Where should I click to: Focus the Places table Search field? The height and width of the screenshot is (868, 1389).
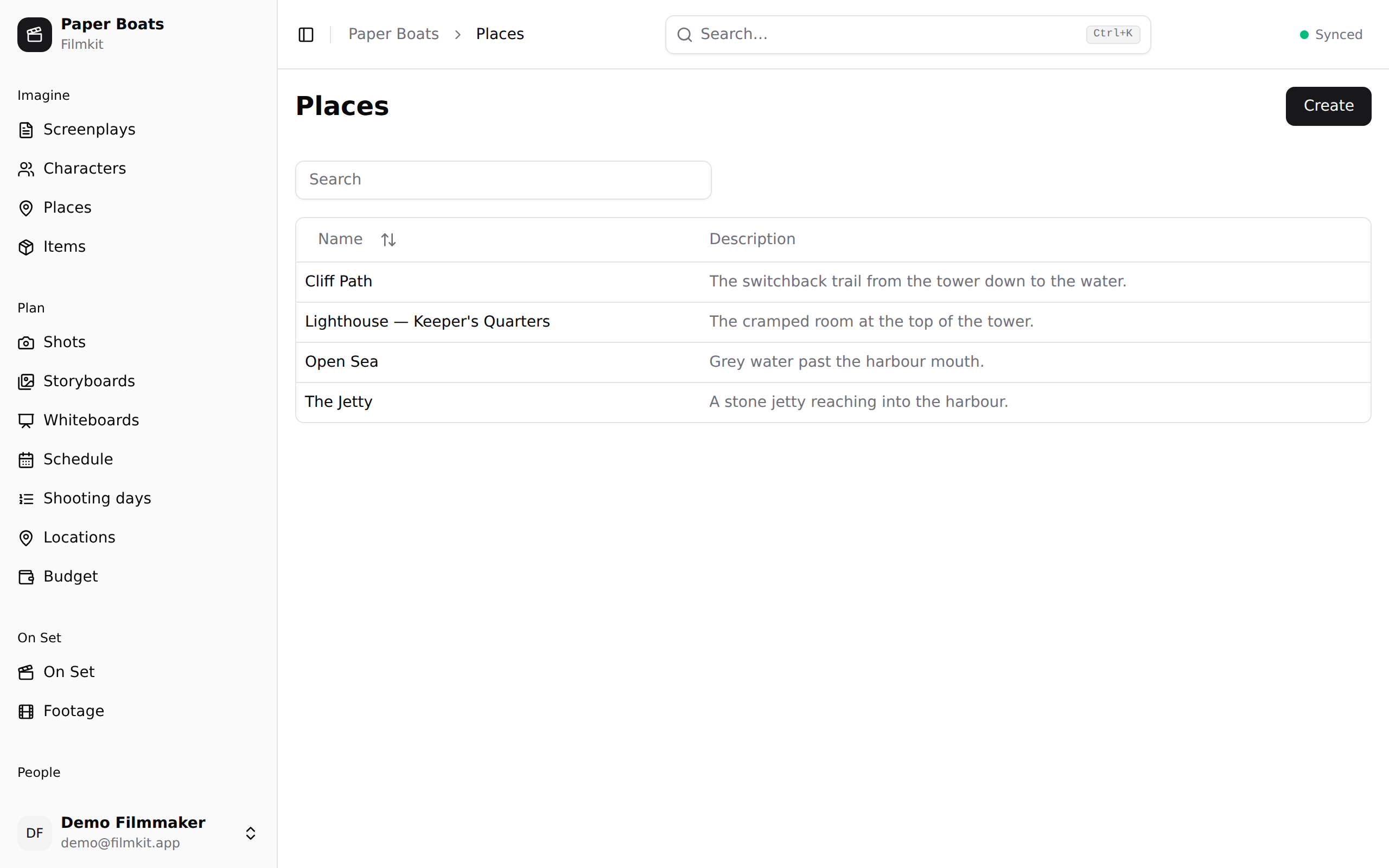click(504, 180)
